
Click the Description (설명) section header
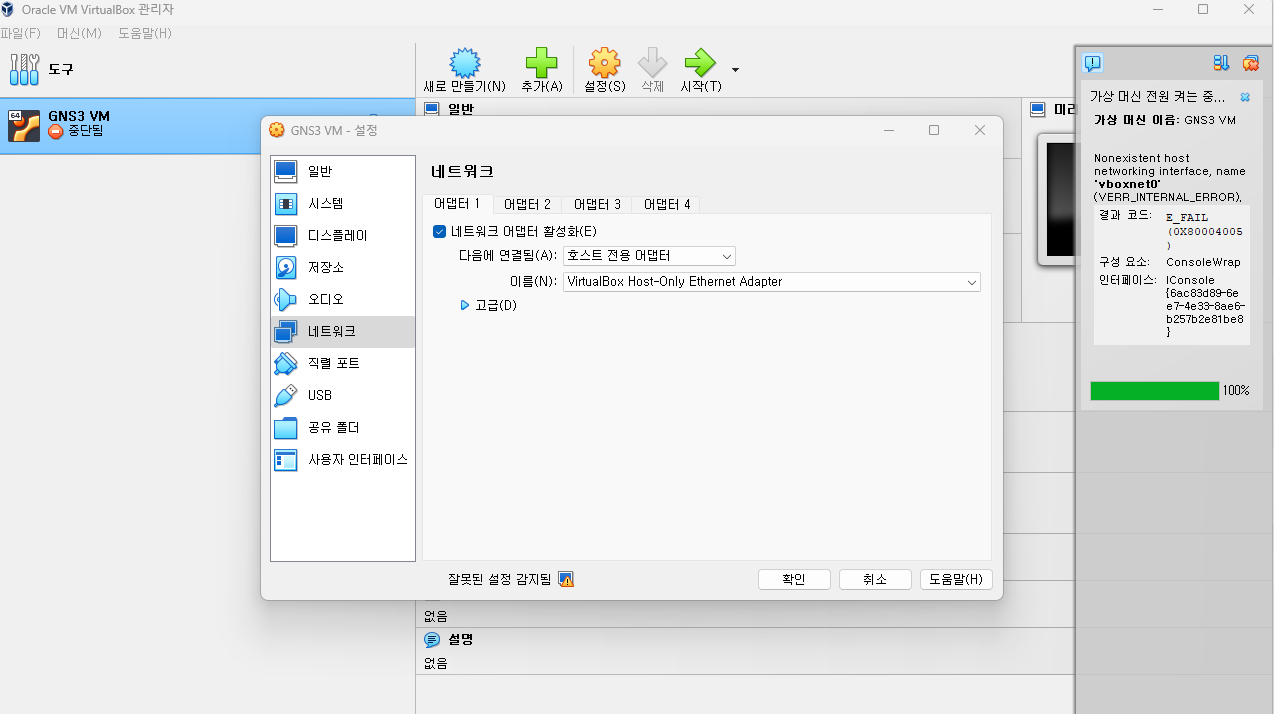point(460,639)
